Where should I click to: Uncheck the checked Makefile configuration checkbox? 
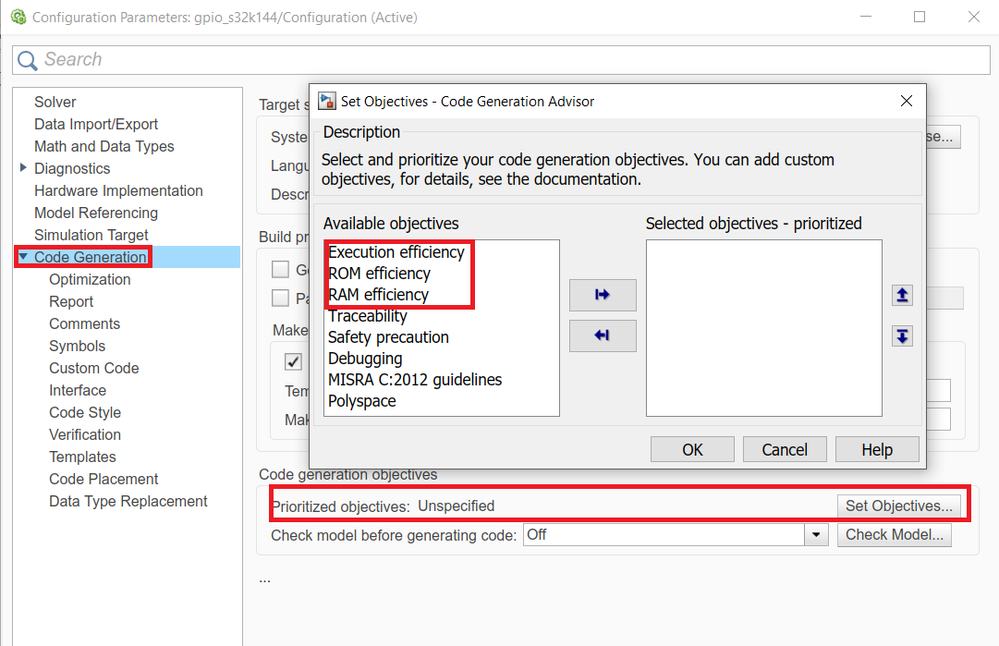click(x=293, y=362)
